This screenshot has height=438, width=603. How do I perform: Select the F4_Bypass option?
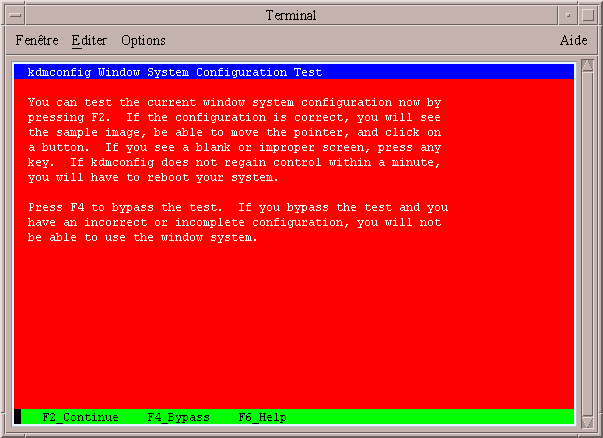pos(178,417)
